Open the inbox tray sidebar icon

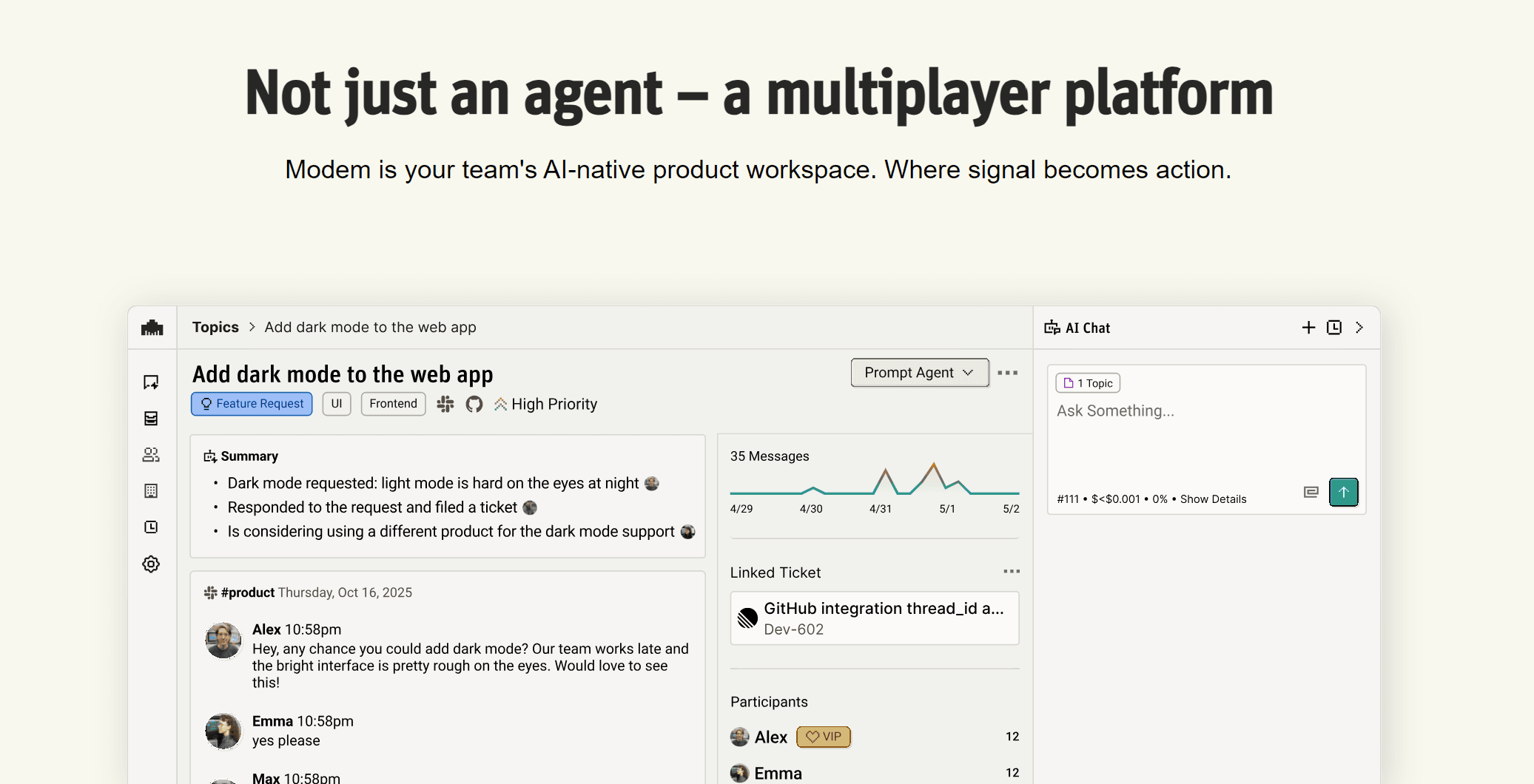pos(151,419)
